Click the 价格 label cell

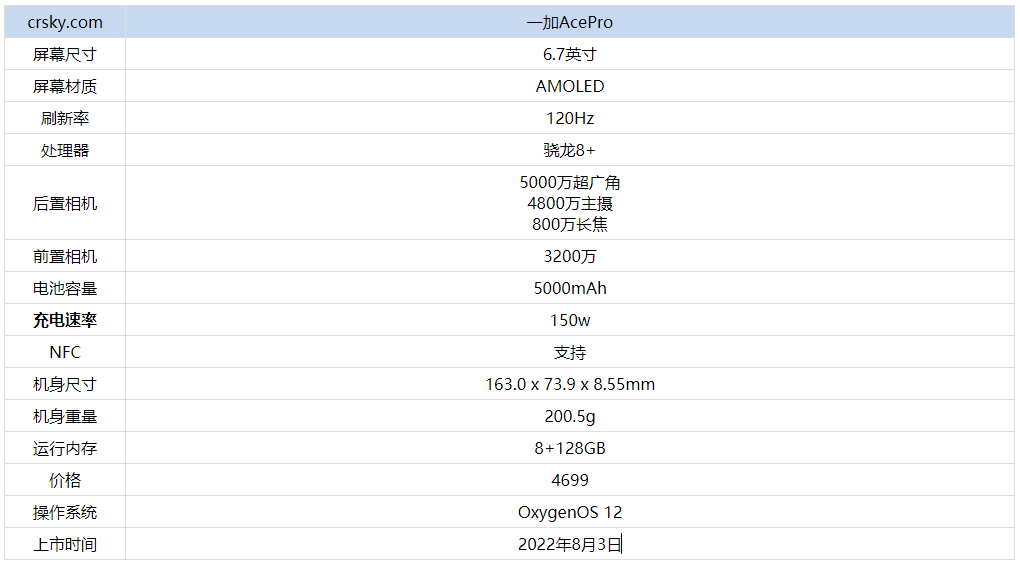click(65, 479)
